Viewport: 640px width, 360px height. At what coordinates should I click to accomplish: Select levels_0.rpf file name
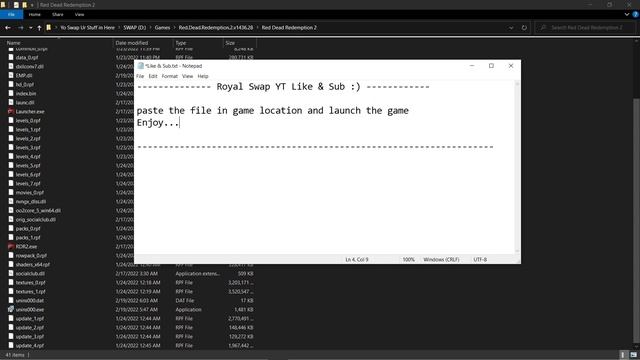point(28,121)
